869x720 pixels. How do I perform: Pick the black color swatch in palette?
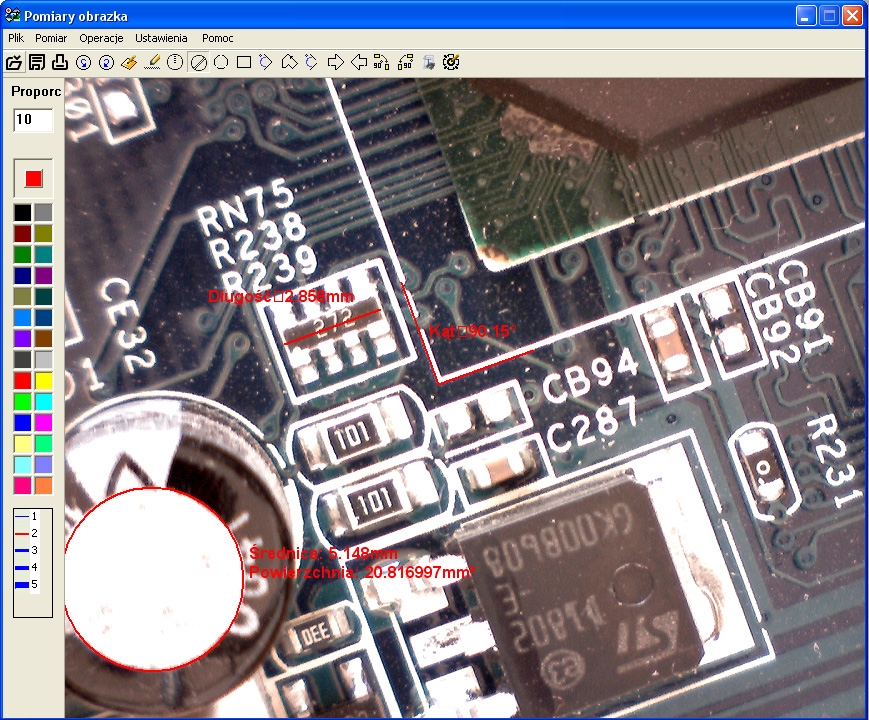pos(22,212)
